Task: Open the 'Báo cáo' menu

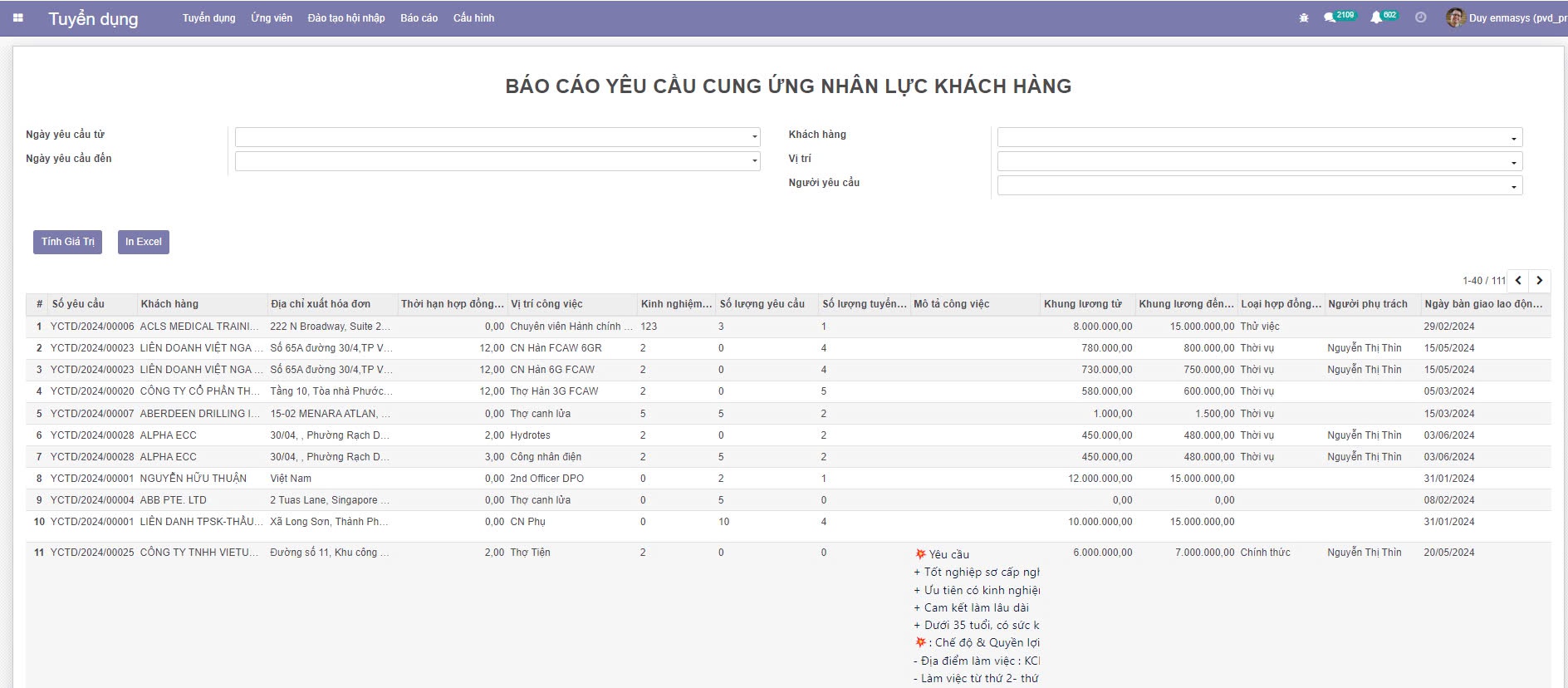Action: pyautogui.click(x=419, y=18)
